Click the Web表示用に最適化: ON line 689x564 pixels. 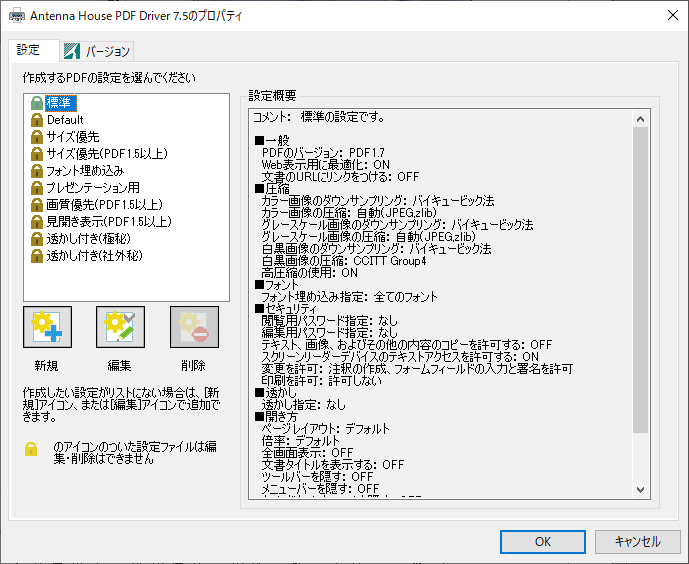326,165
